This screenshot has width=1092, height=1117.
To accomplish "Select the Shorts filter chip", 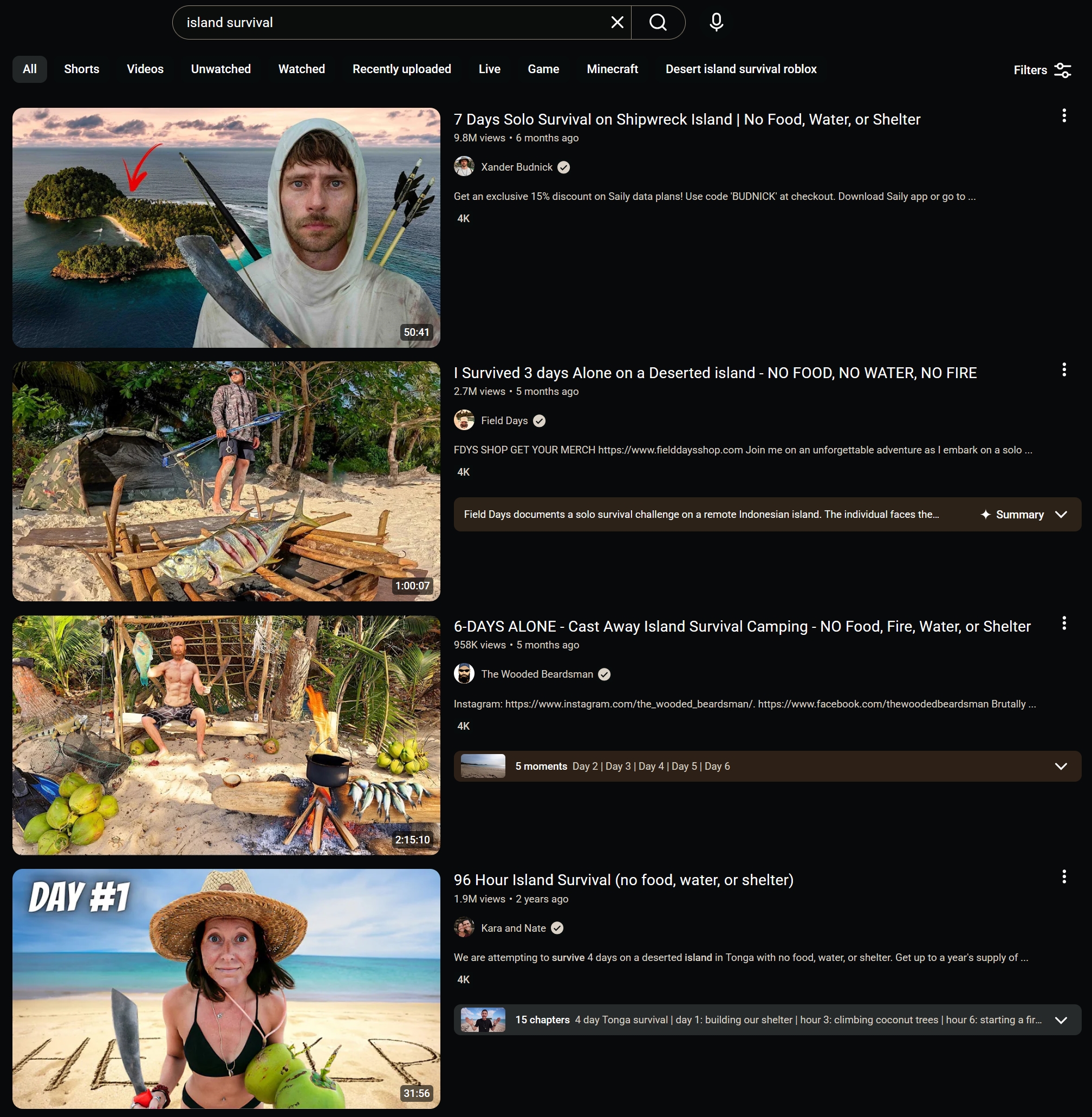I will [x=81, y=69].
